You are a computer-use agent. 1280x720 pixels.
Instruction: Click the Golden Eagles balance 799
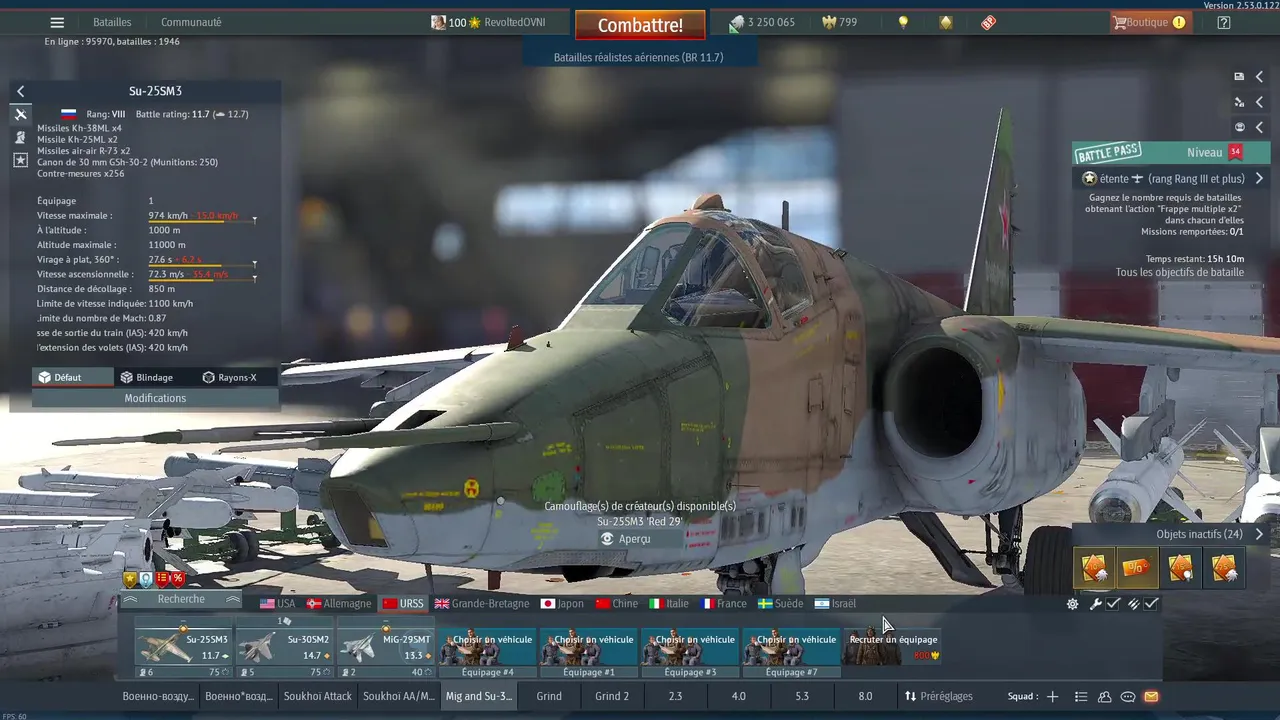(x=839, y=22)
